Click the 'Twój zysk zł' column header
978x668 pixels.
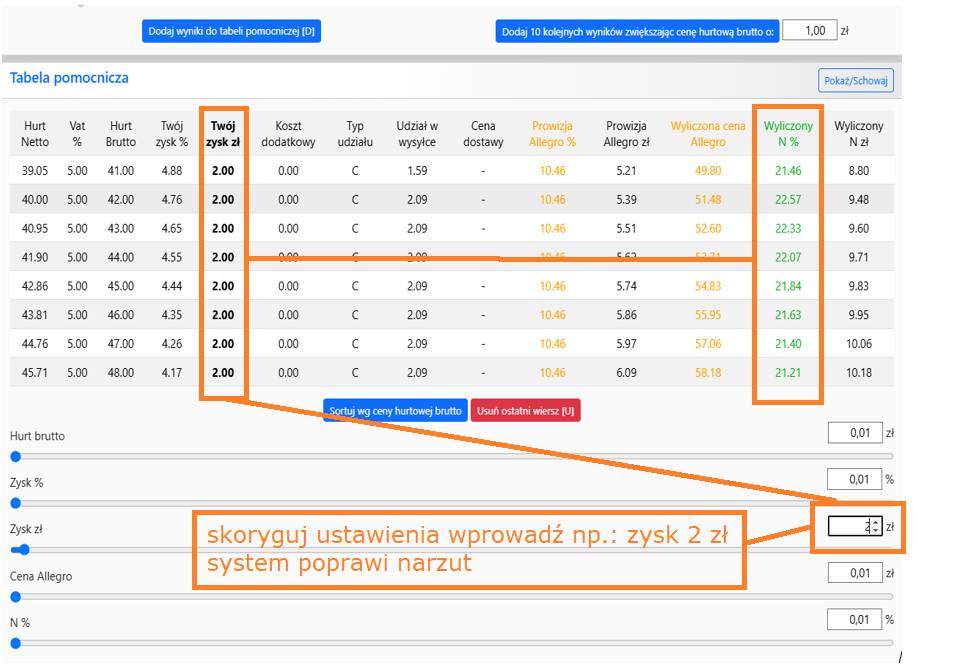click(x=223, y=134)
